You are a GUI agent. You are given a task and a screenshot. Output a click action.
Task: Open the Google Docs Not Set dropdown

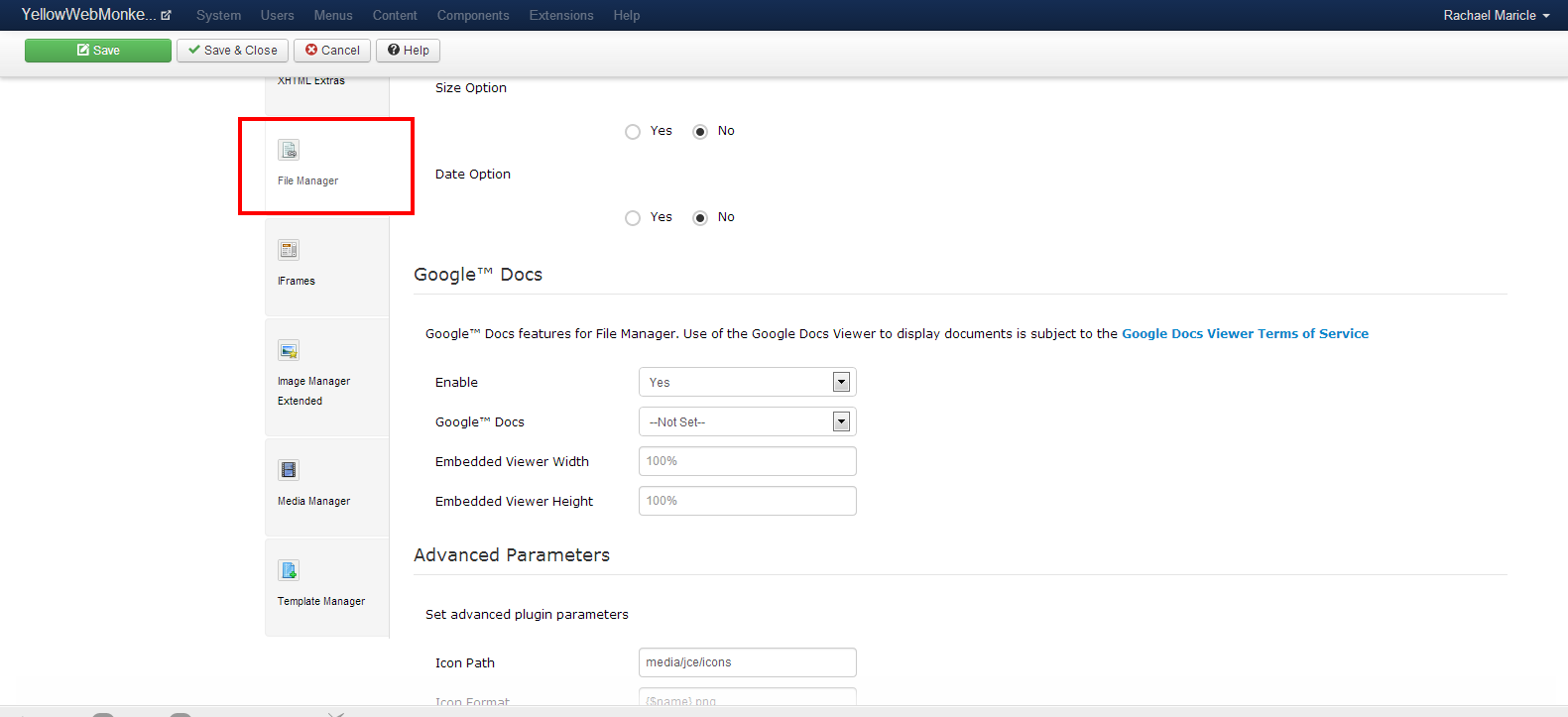tap(748, 421)
